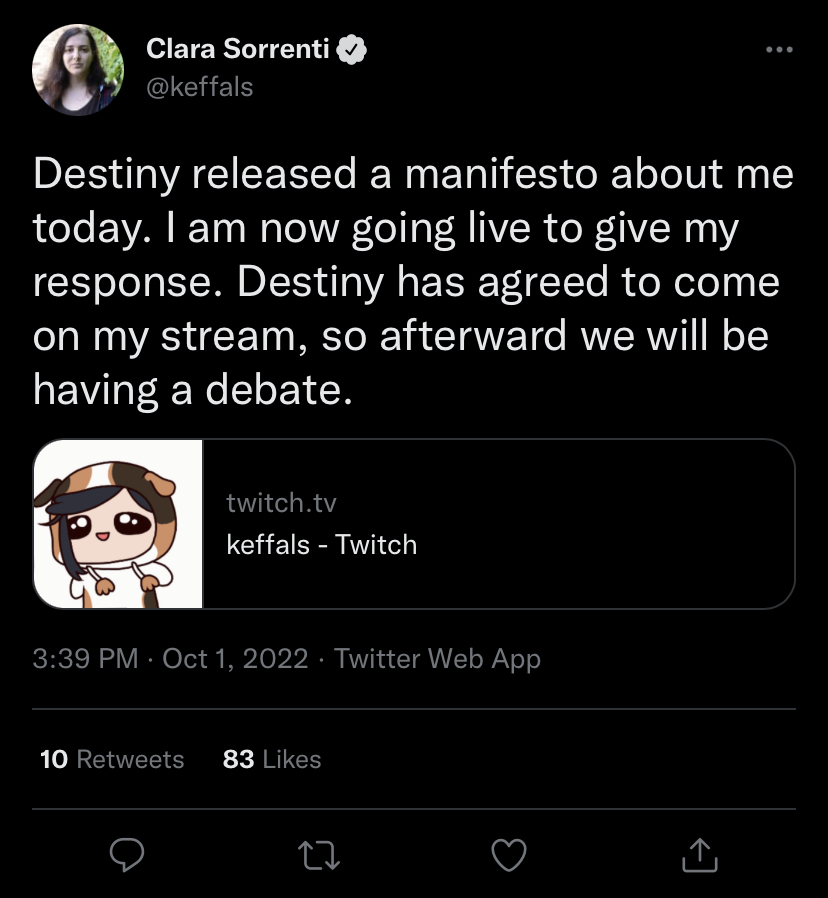Open the three-dot more options menu
This screenshot has width=828, height=898.
point(779,50)
